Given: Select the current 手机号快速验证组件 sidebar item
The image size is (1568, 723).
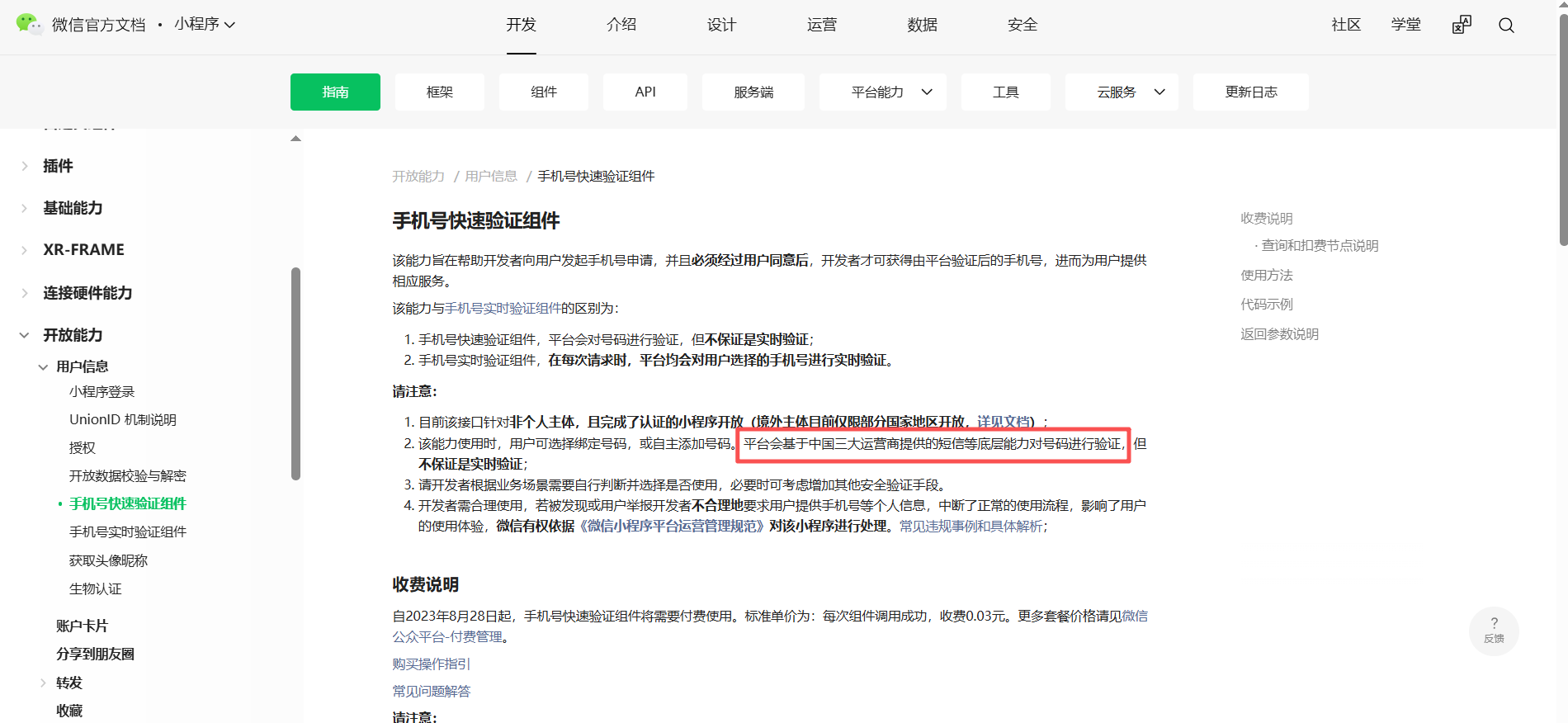Looking at the screenshot, I should [128, 503].
